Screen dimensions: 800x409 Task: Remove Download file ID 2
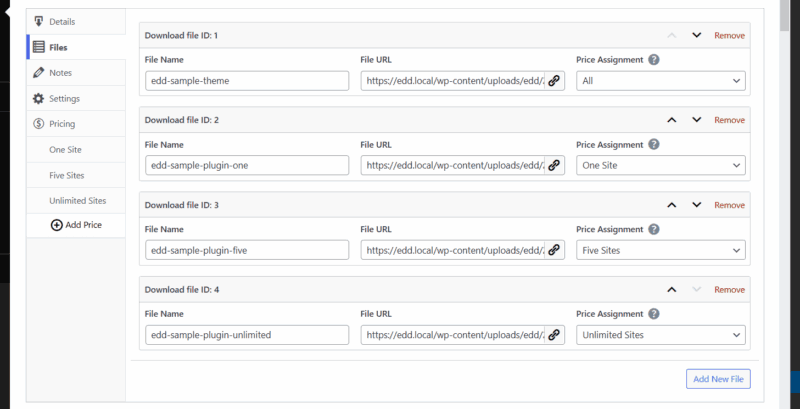point(729,120)
